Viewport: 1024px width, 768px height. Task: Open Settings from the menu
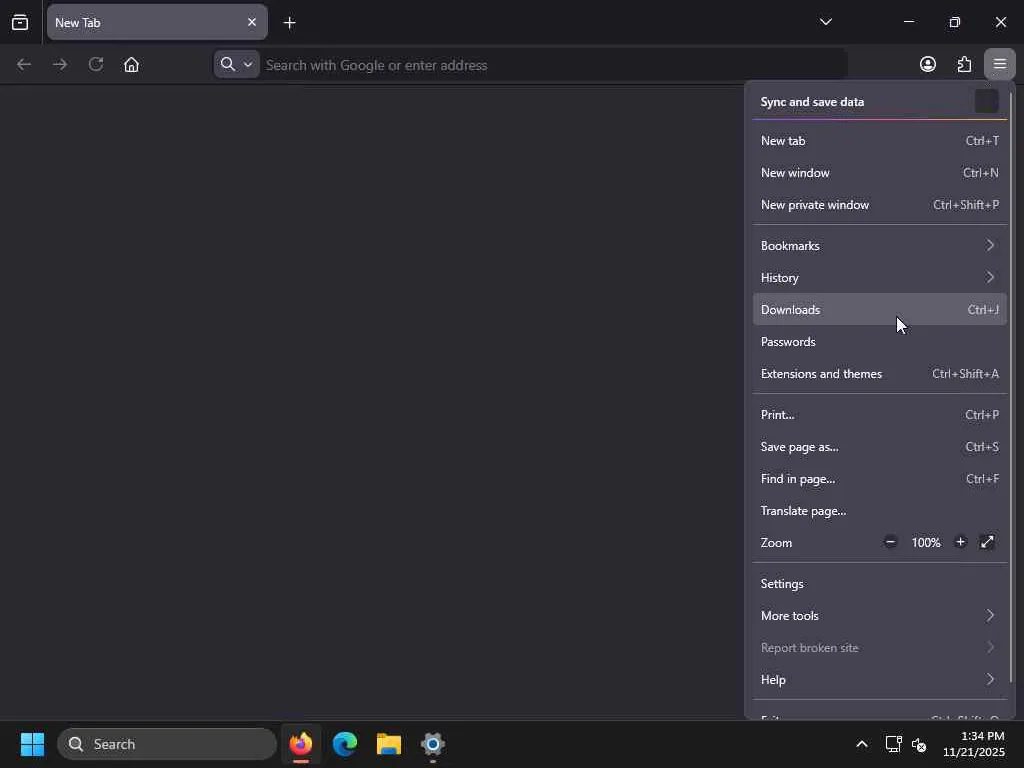(x=880, y=584)
